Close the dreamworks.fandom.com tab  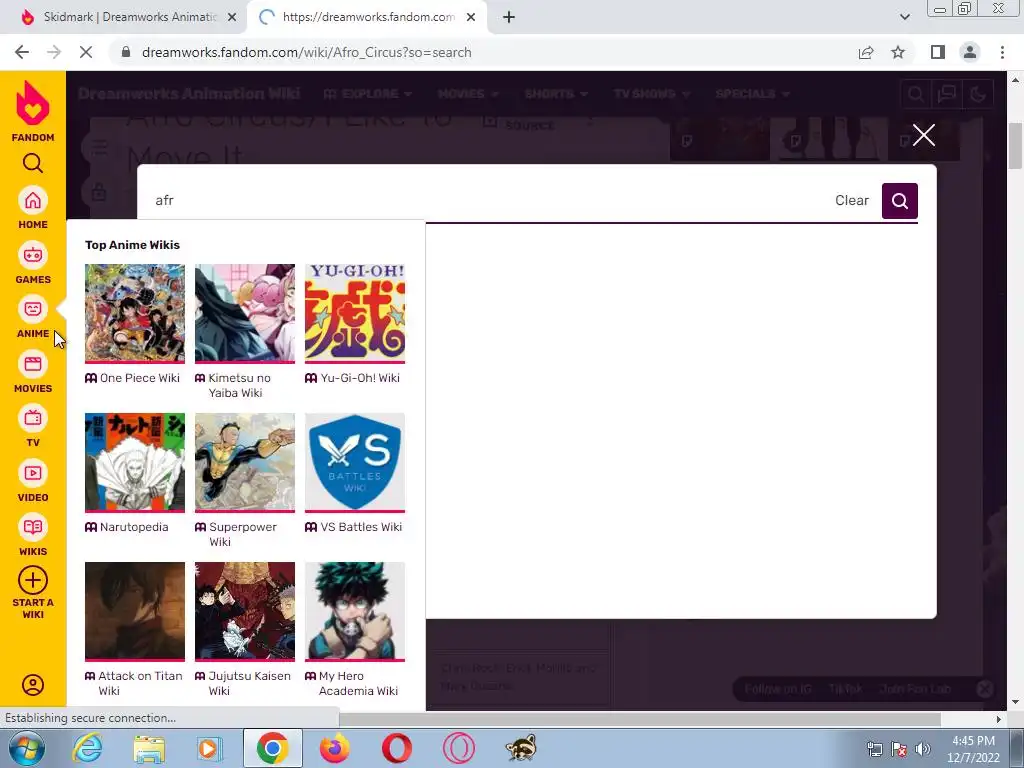471,17
